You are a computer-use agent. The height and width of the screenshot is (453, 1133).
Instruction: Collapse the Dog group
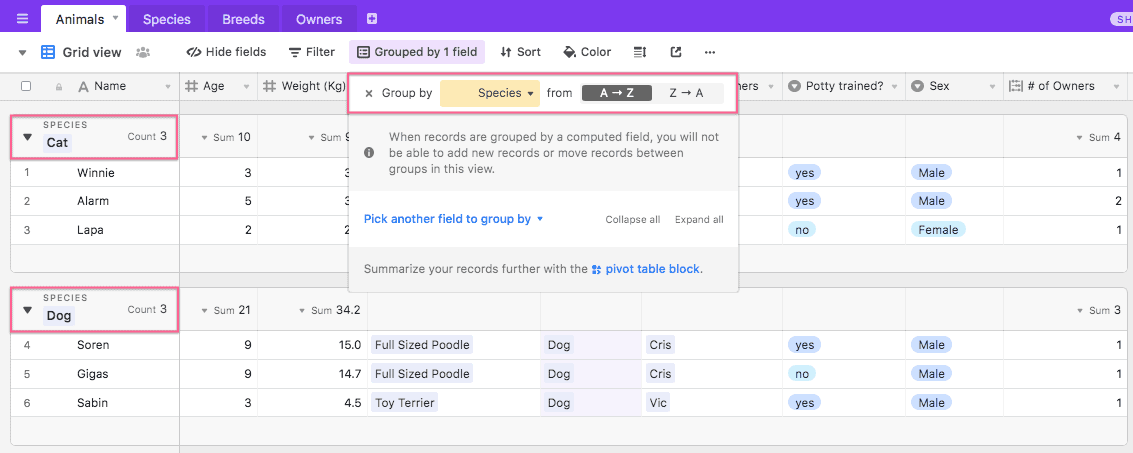point(27,310)
